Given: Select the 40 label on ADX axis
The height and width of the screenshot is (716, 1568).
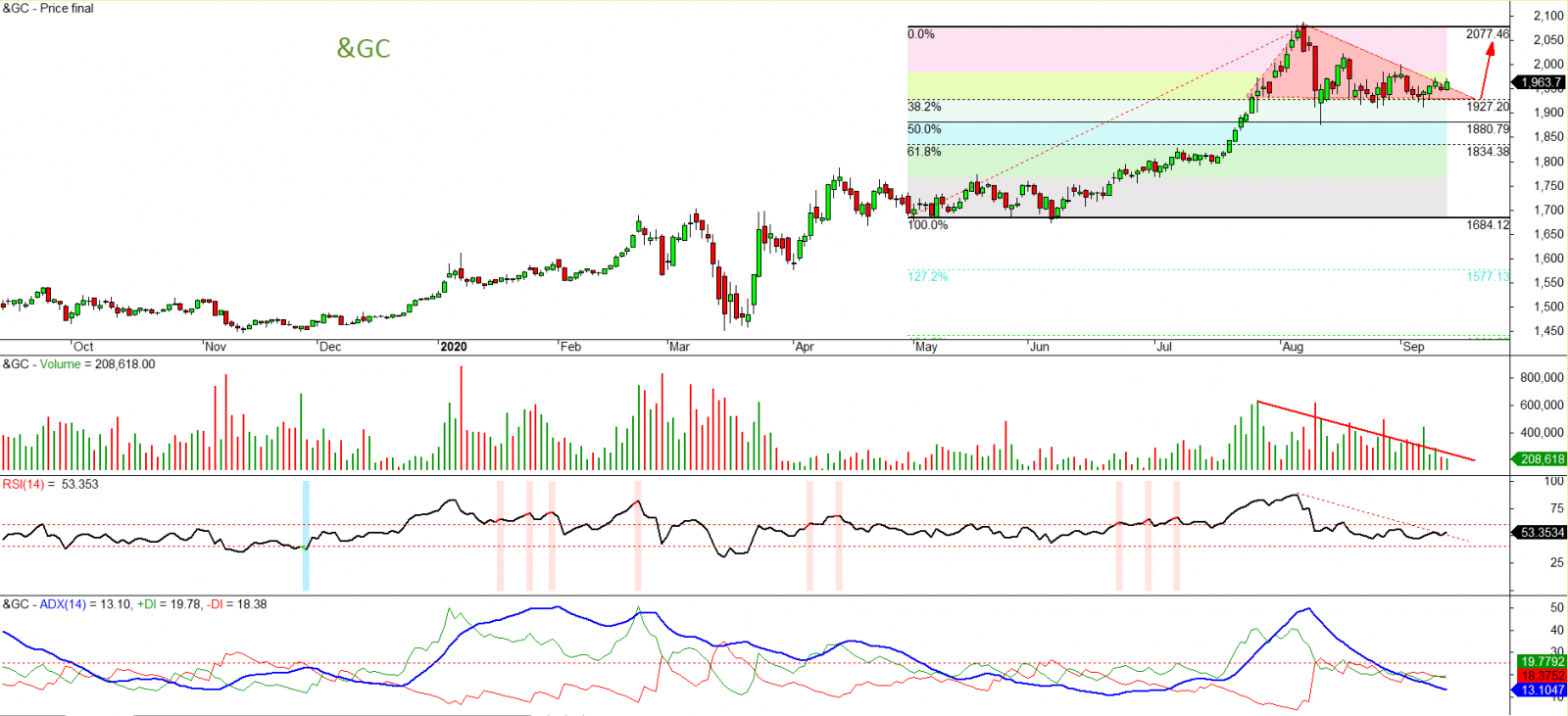Looking at the screenshot, I should [x=1557, y=632].
